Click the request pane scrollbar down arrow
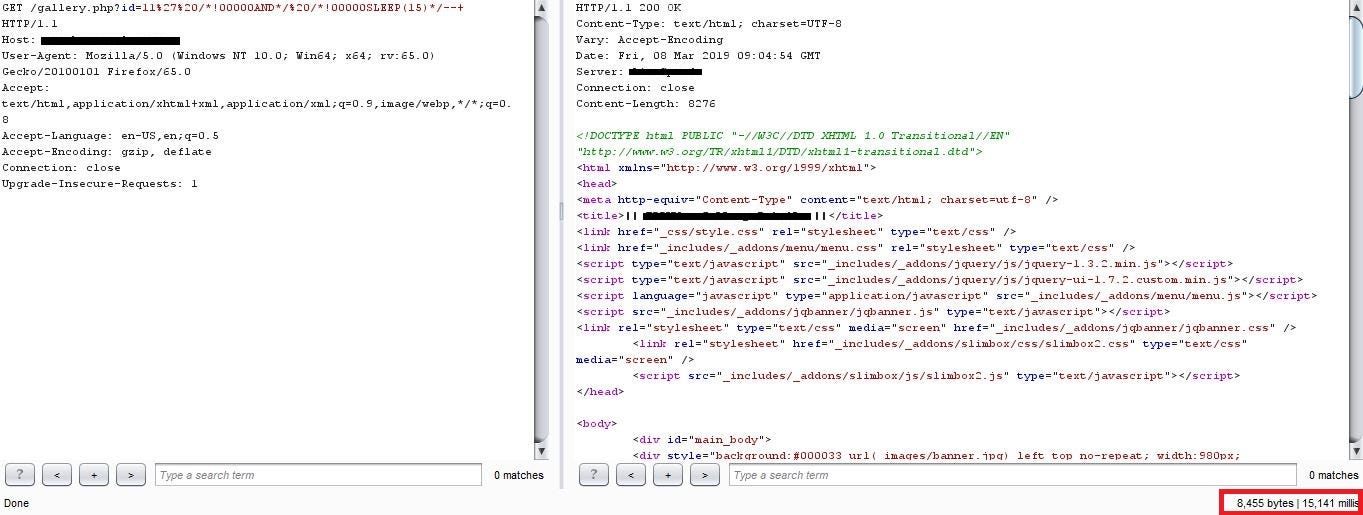Image resolution: width=1363 pixels, height=515 pixels. (x=541, y=452)
